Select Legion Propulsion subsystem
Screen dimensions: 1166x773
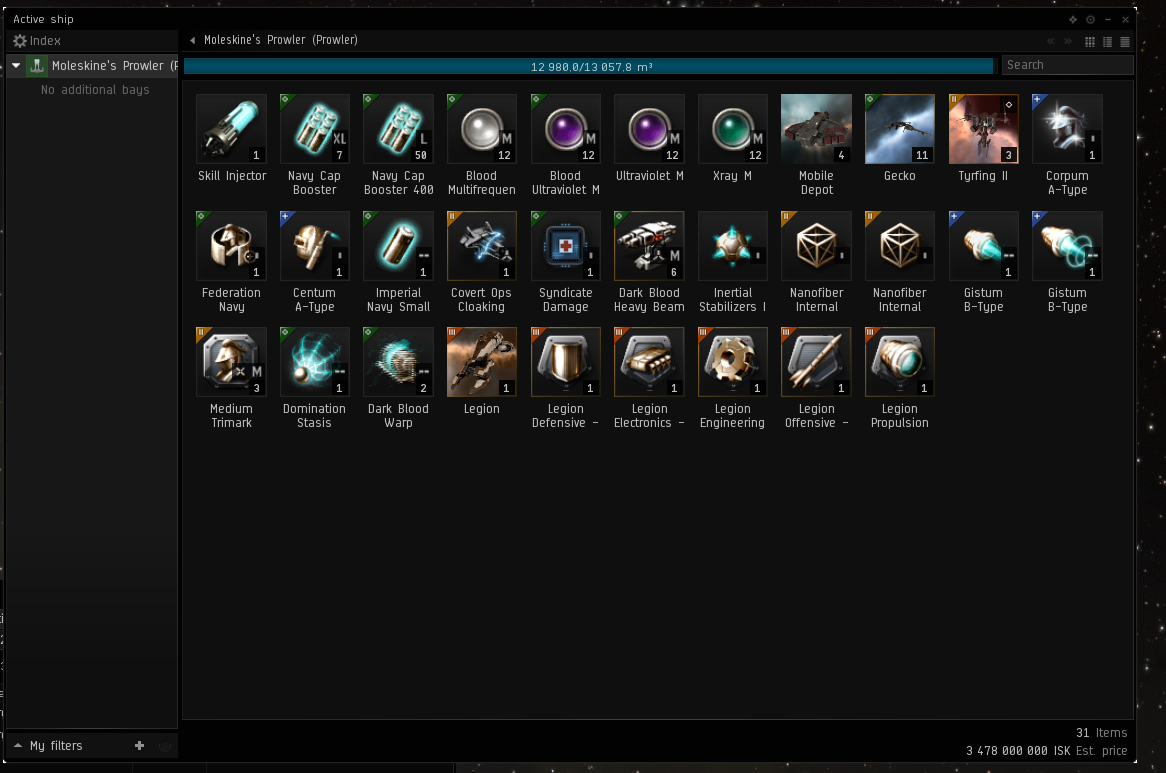coord(900,362)
